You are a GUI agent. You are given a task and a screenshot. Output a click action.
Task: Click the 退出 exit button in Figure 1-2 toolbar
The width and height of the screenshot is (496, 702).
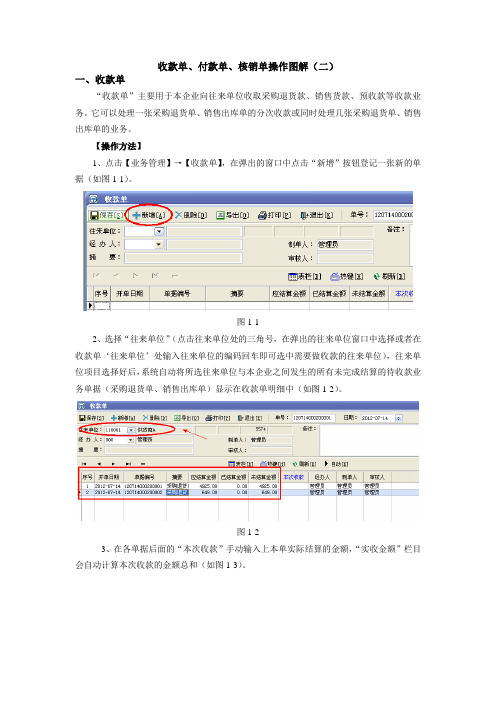[x=249, y=418]
